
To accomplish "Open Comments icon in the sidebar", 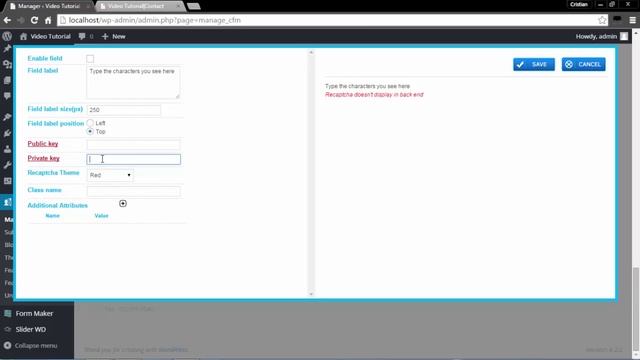I will (7, 96).
